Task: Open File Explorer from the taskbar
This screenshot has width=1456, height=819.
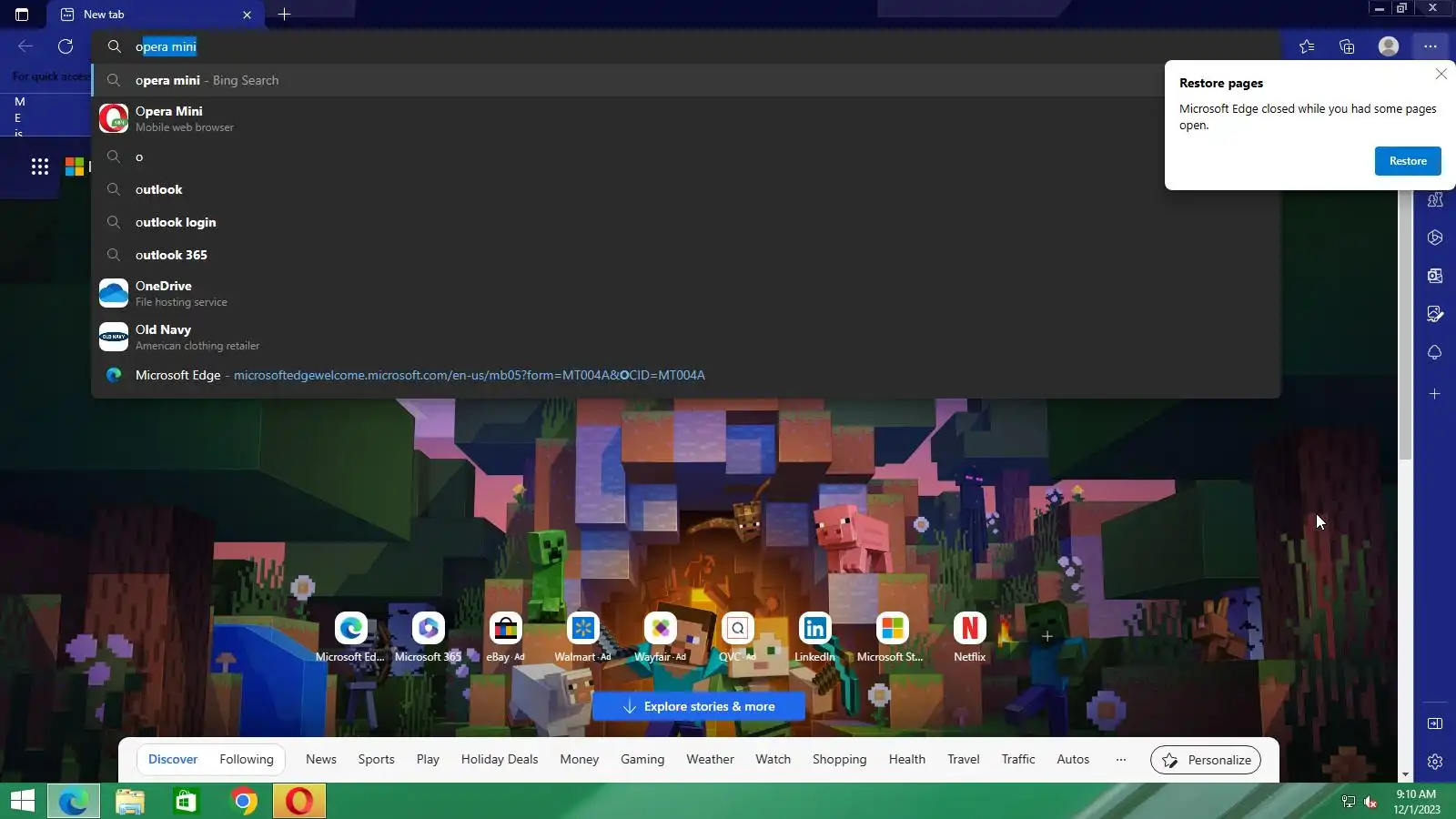Action: tap(130, 801)
